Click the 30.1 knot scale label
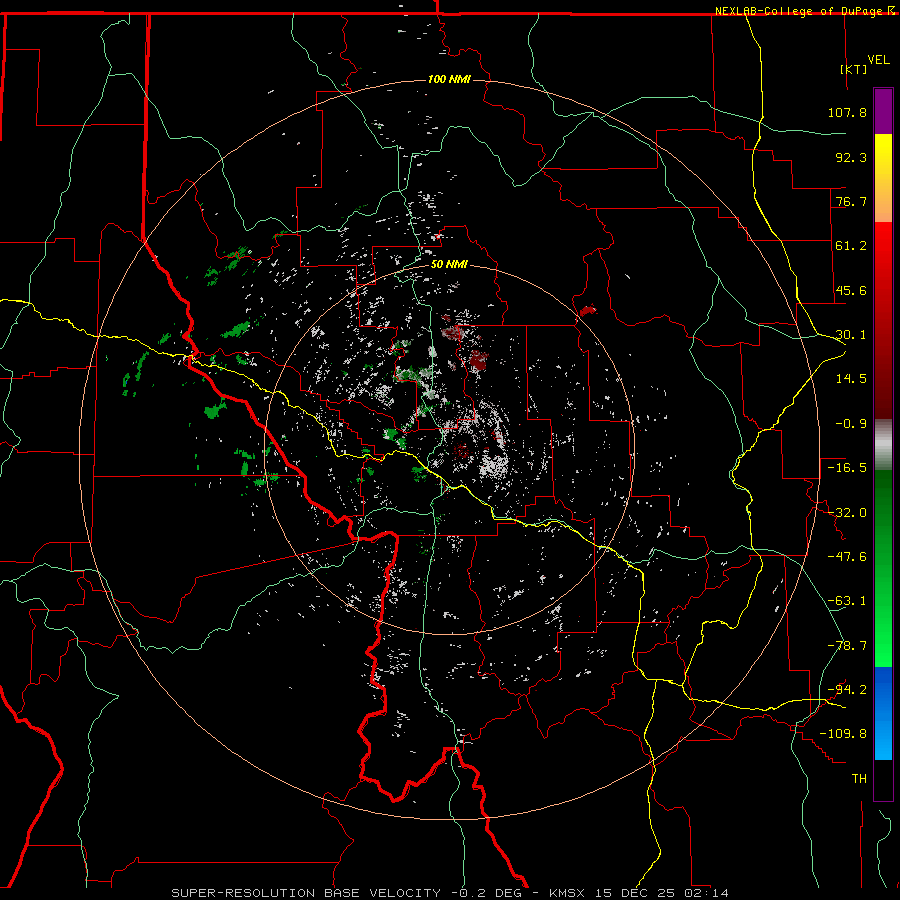Screen dimensions: 900x900 click(x=849, y=335)
